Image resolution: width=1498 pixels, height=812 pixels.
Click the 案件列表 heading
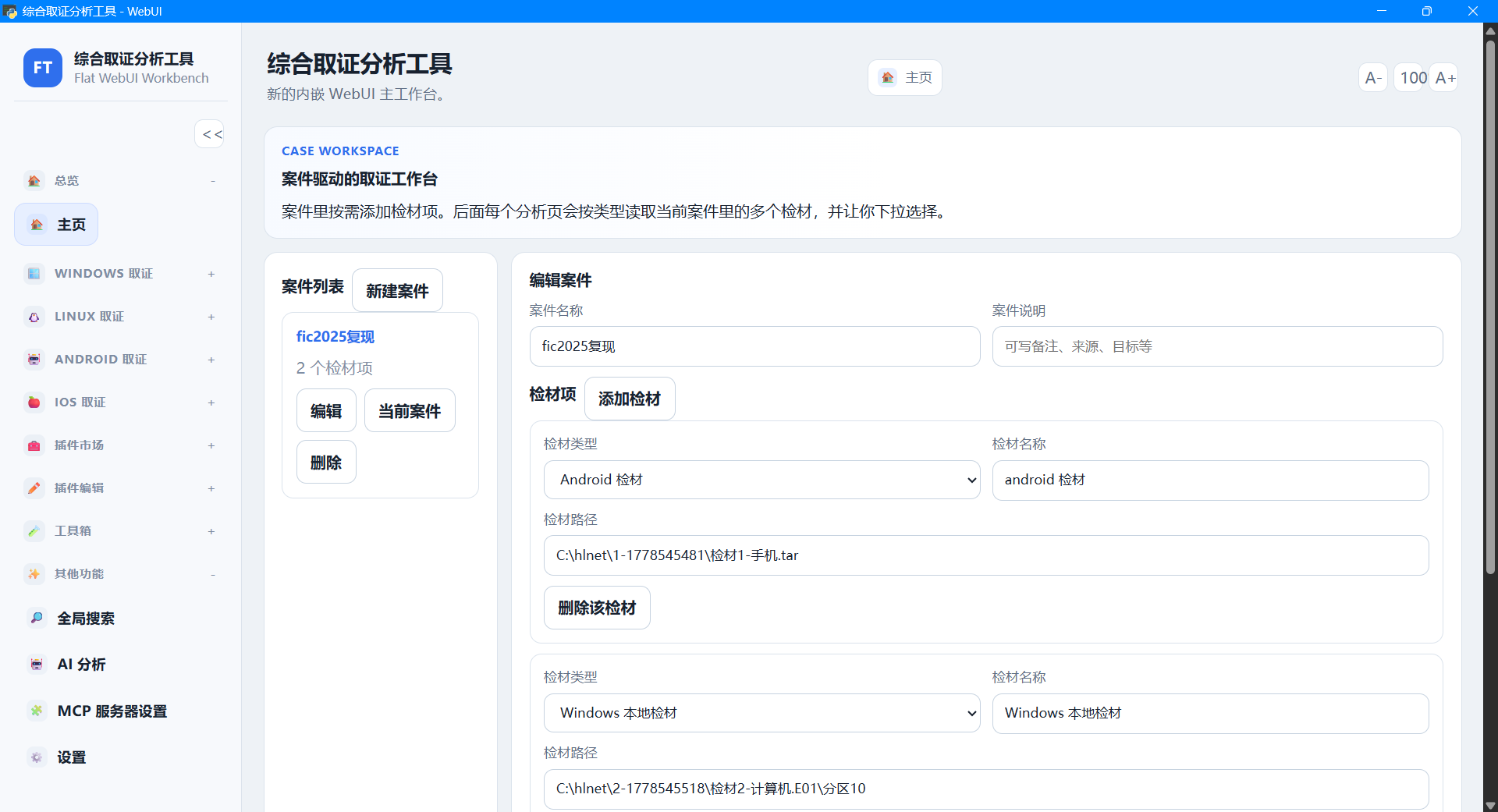(x=312, y=286)
